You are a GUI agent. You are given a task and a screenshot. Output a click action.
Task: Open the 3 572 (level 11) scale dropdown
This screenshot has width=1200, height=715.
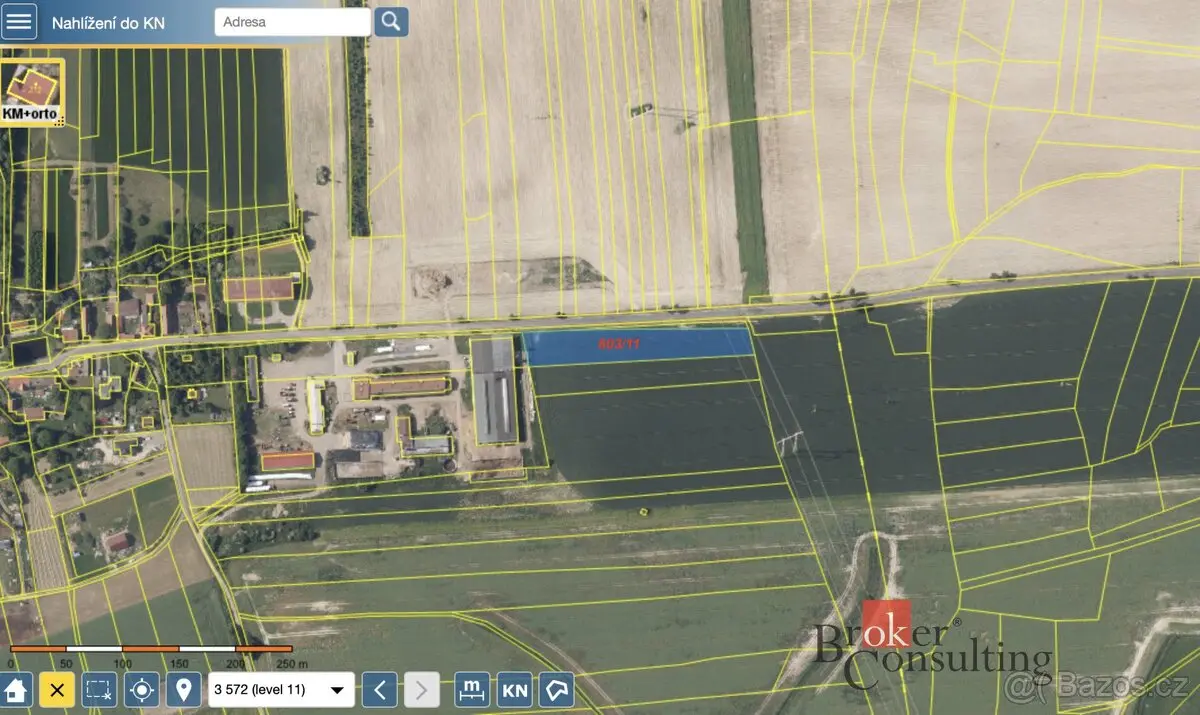click(281, 689)
